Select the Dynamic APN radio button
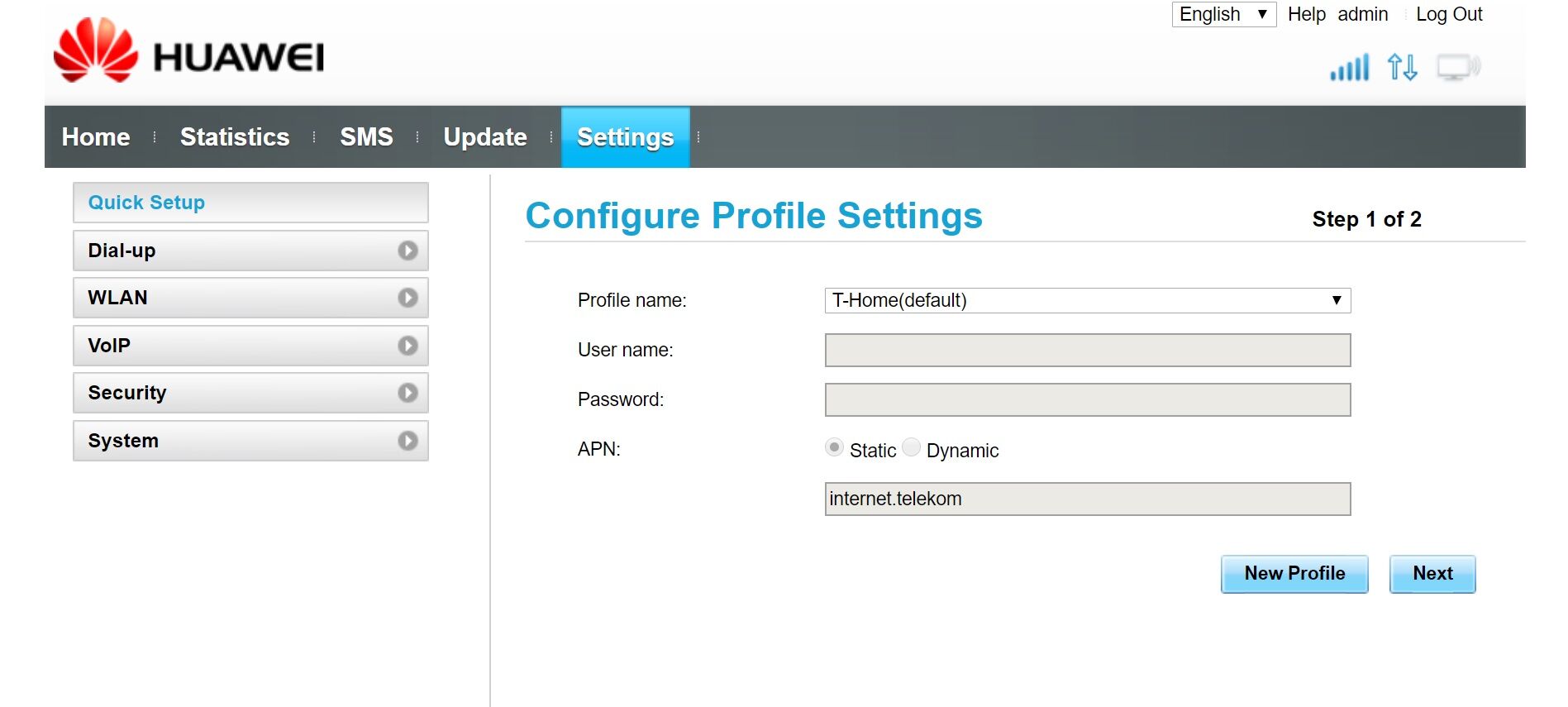 point(911,448)
